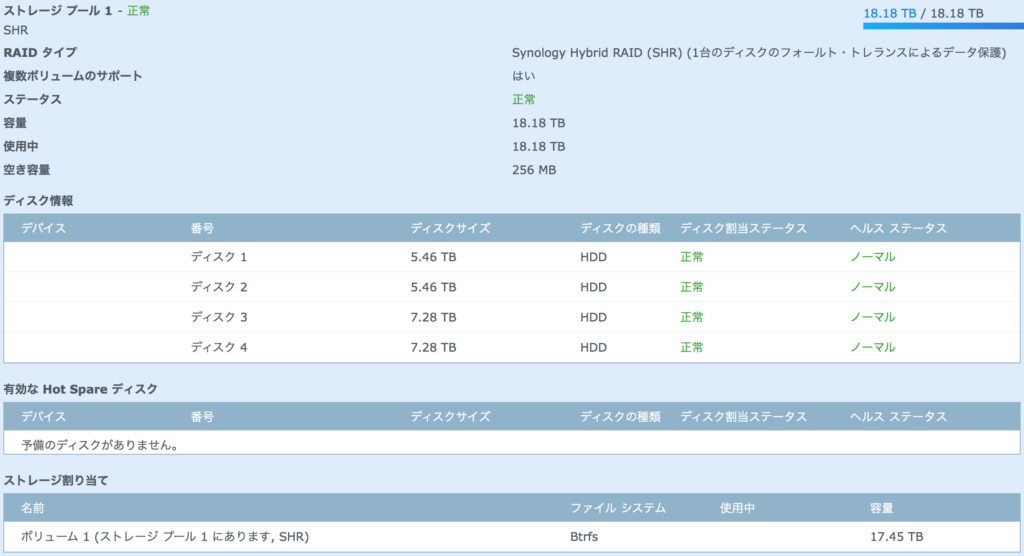This screenshot has width=1024, height=556.
Task: Click ノーマル health status of ディスク 1
Action: click(x=872, y=257)
